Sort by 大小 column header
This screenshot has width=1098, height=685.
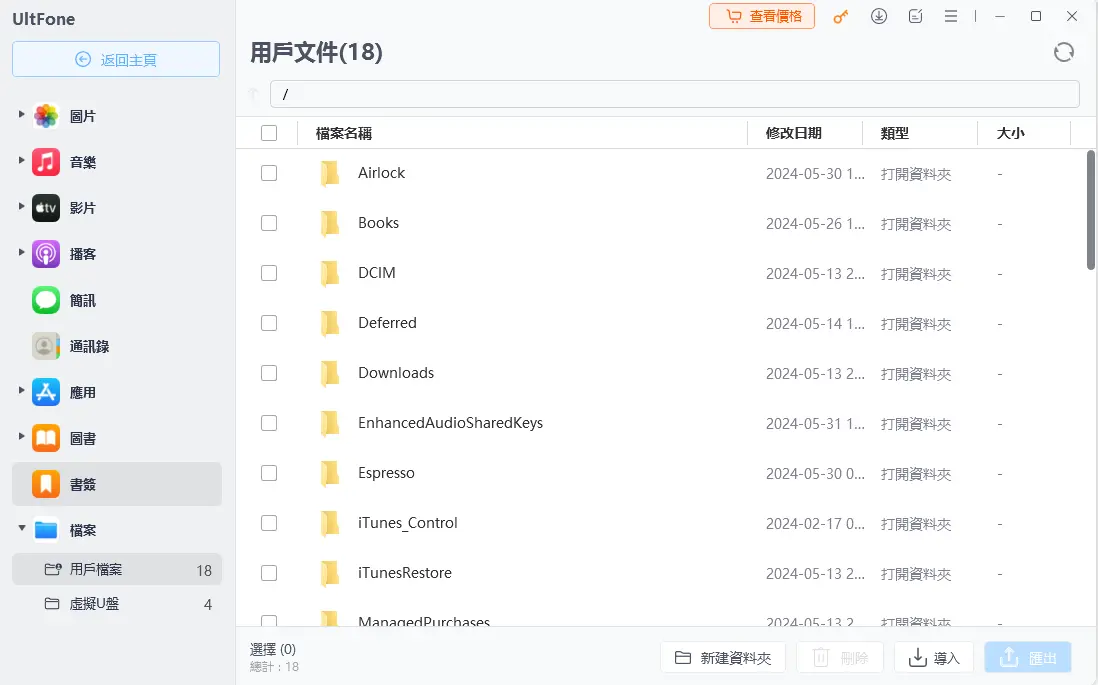click(1010, 133)
